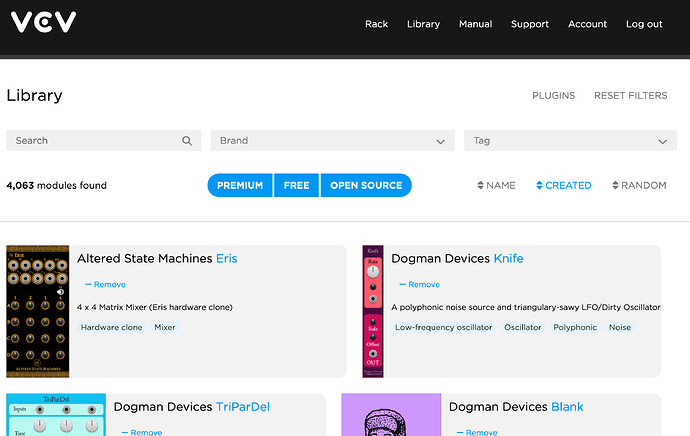Expand the Tag dropdown
The height and width of the screenshot is (436, 690).
pos(570,140)
